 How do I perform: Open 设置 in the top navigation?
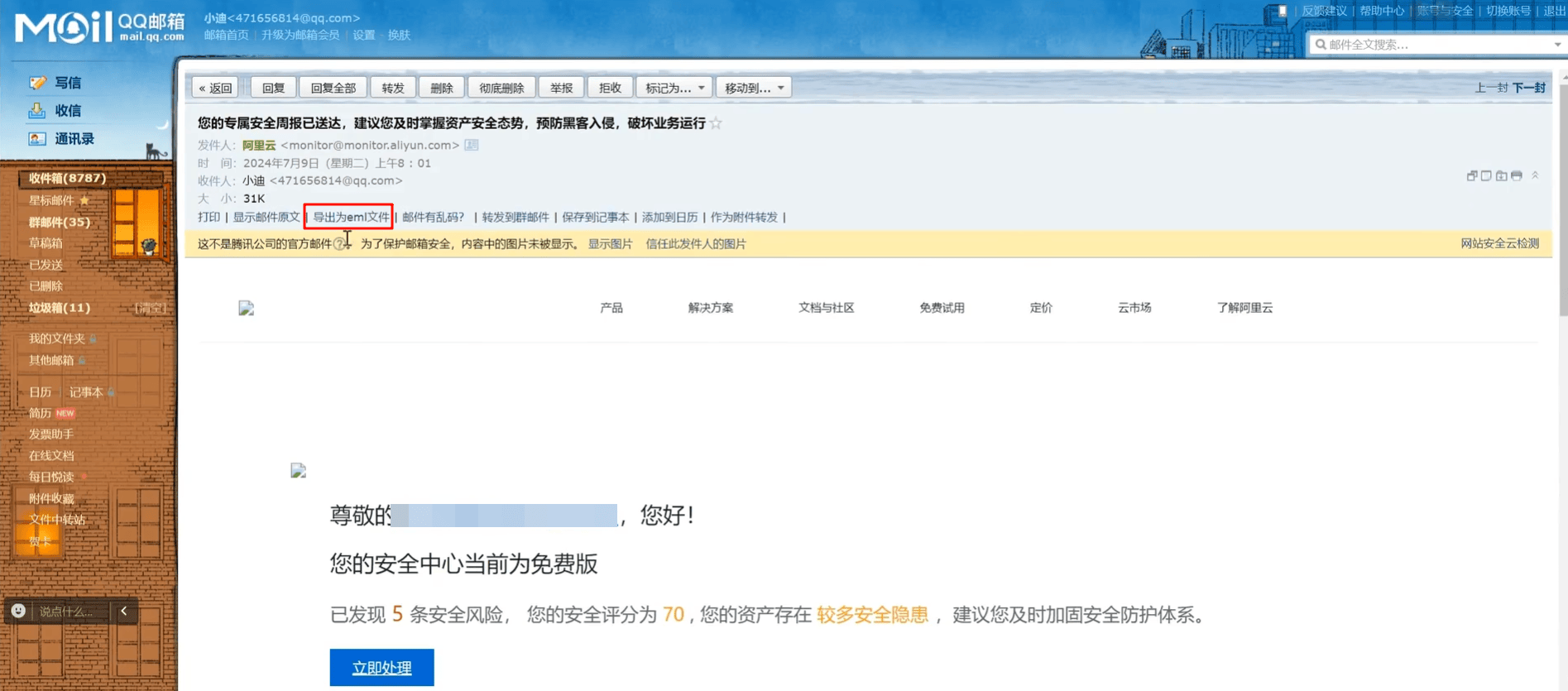point(364,35)
